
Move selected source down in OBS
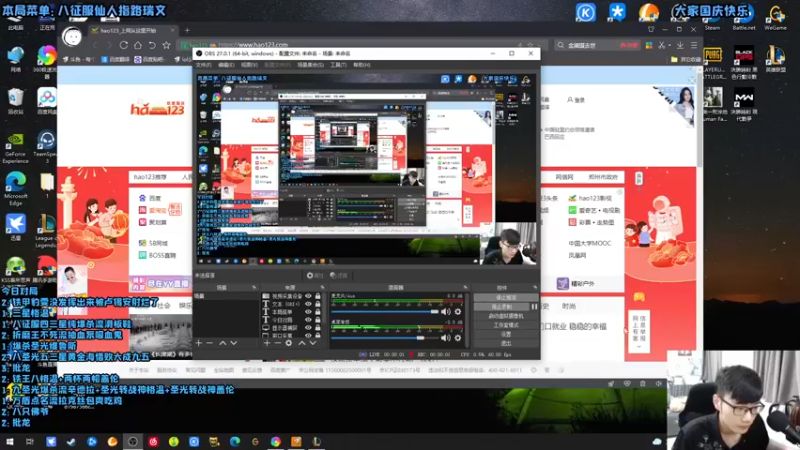tap(312, 343)
